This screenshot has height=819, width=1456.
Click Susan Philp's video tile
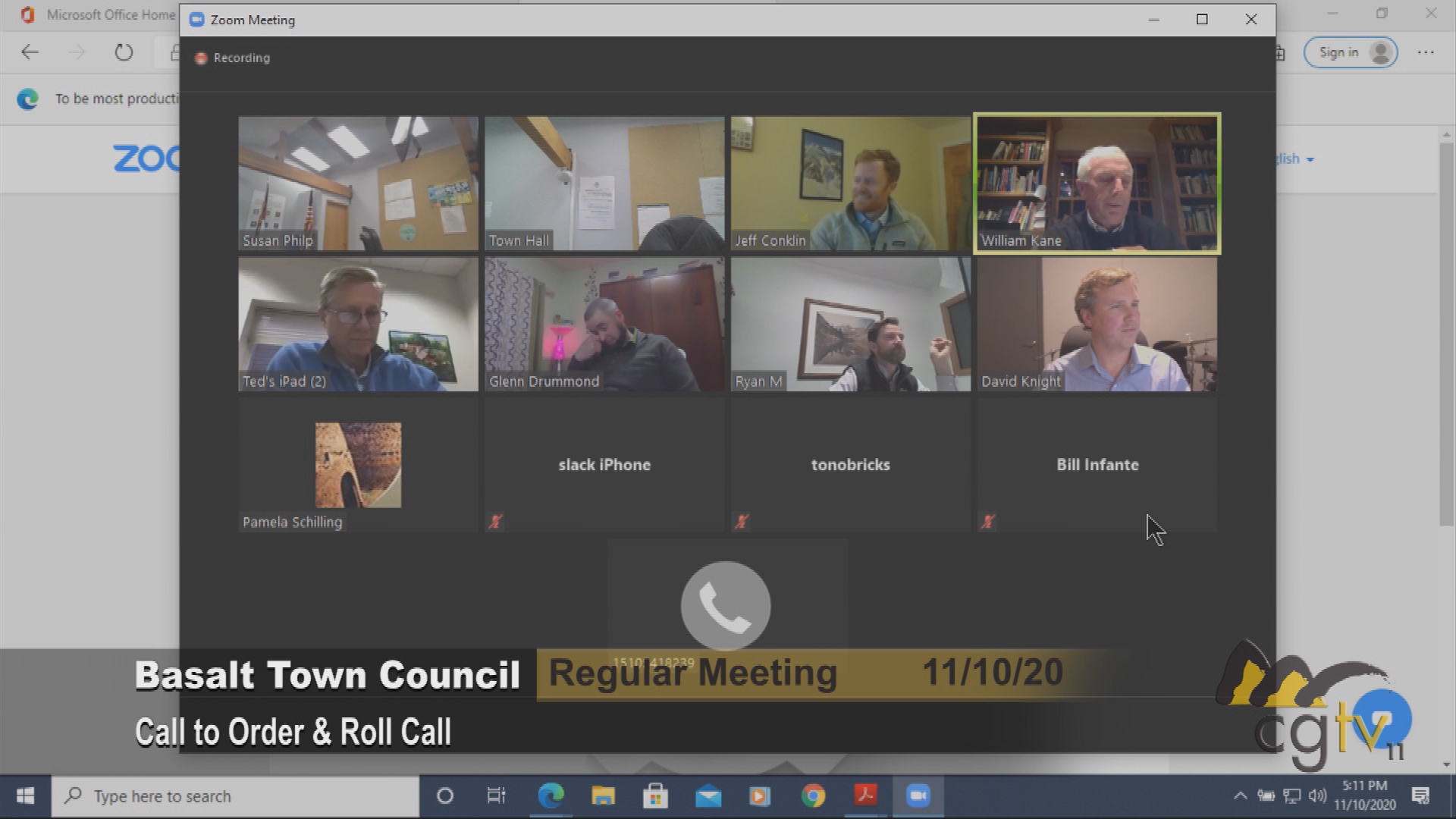[x=358, y=184]
